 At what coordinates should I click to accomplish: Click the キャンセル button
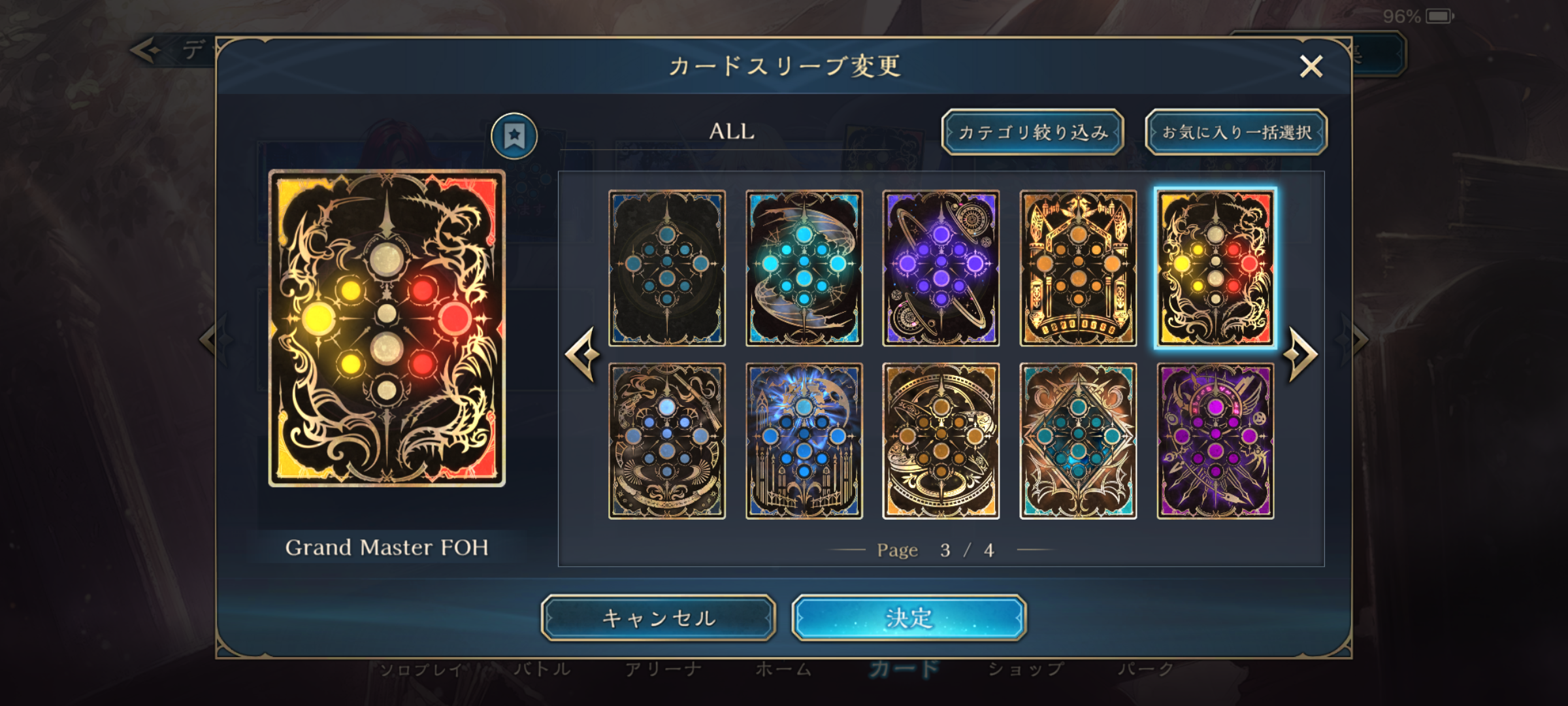click(x=659, y=618)
